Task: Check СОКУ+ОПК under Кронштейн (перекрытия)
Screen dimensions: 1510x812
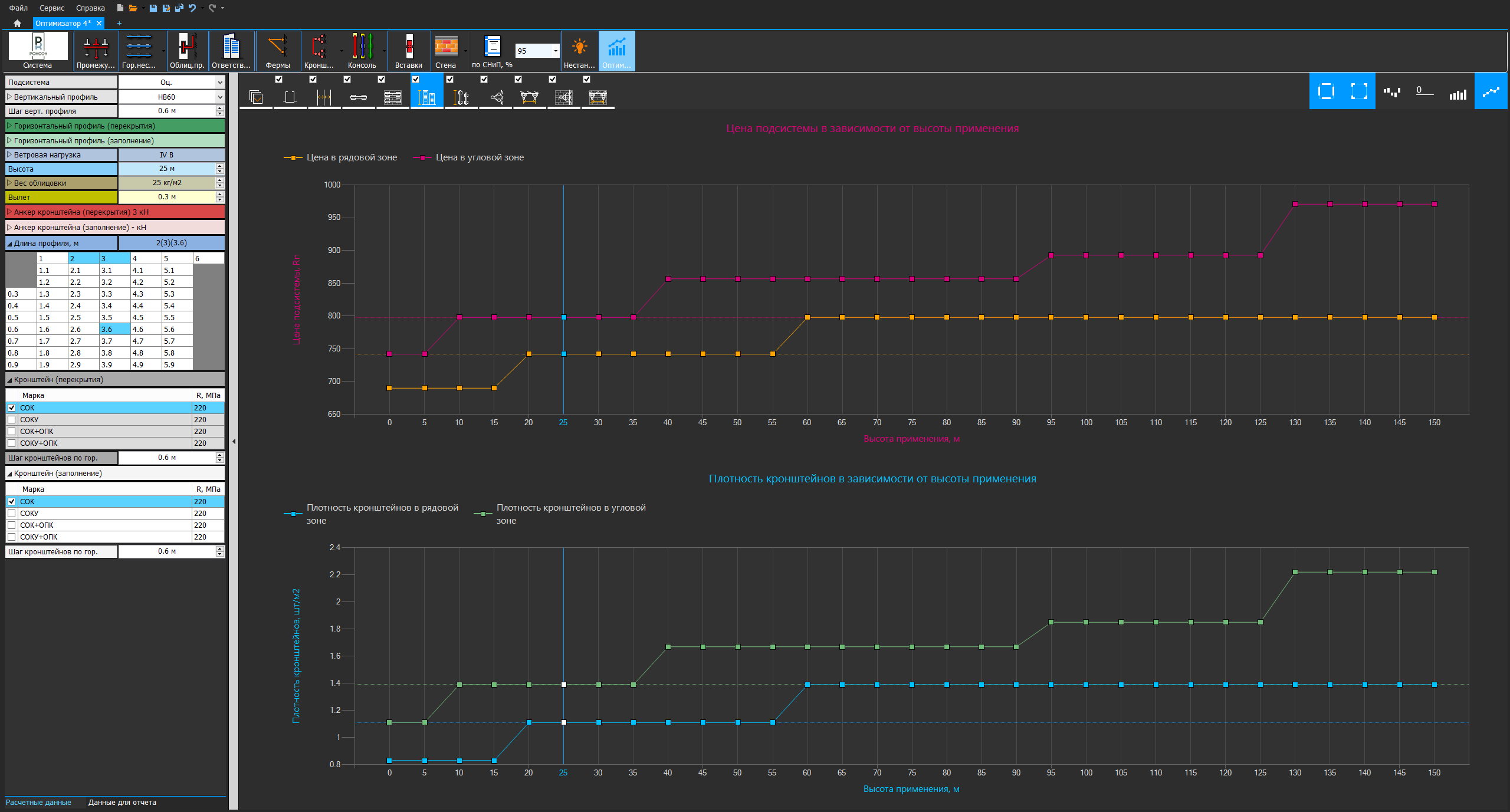Action: point(12,443)
